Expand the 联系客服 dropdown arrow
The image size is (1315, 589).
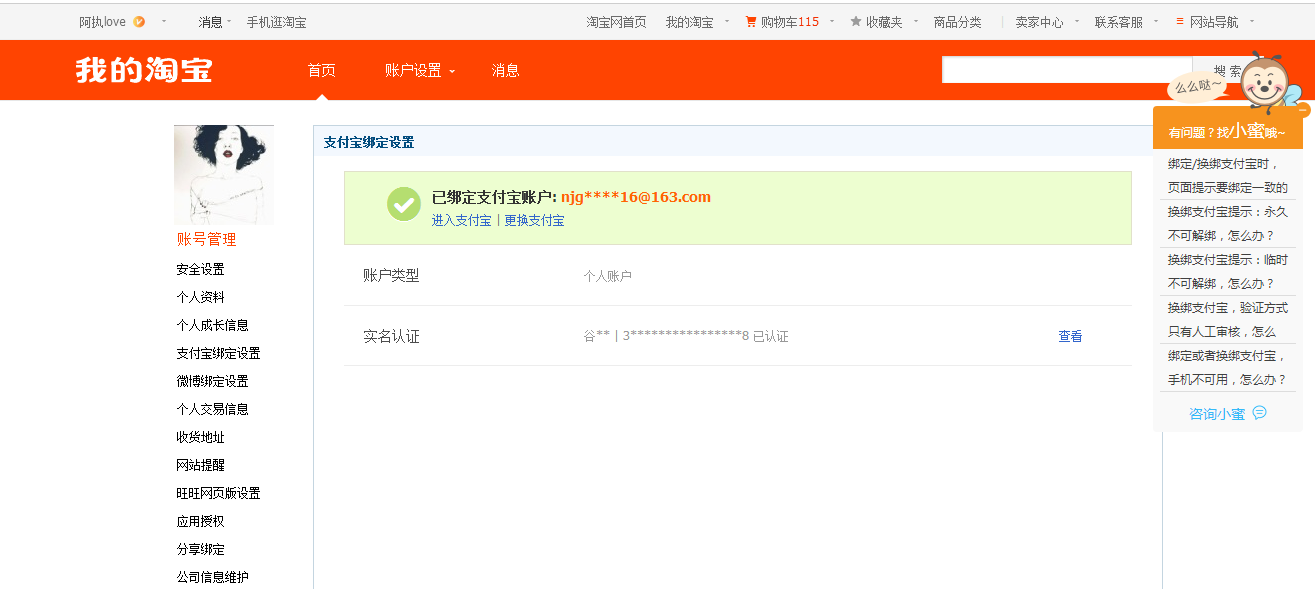(x=1156, y=21)
